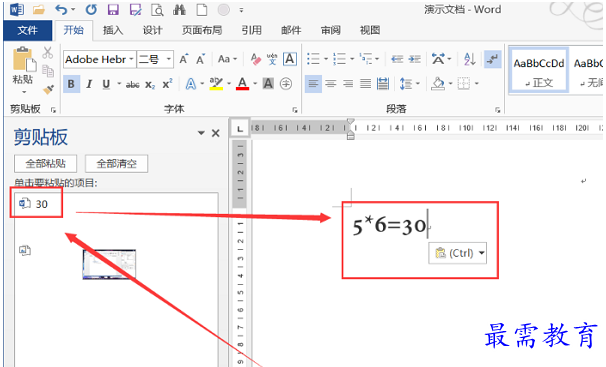
Task: Switch to the 引用 References tab
Action: pyautogui.click(x=252, y=30)
